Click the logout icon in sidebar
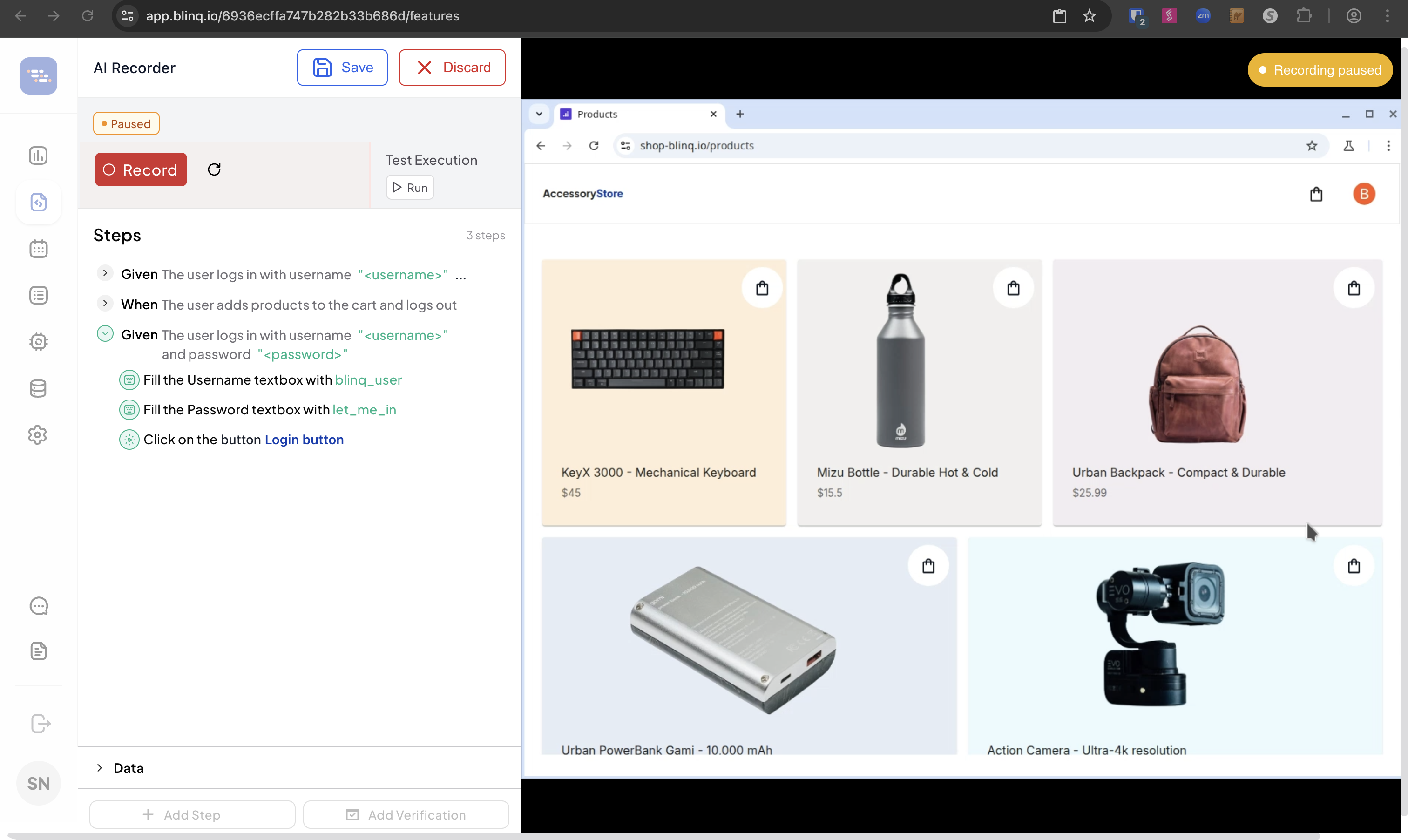1408x840 pixels. [x=40, y=724]
